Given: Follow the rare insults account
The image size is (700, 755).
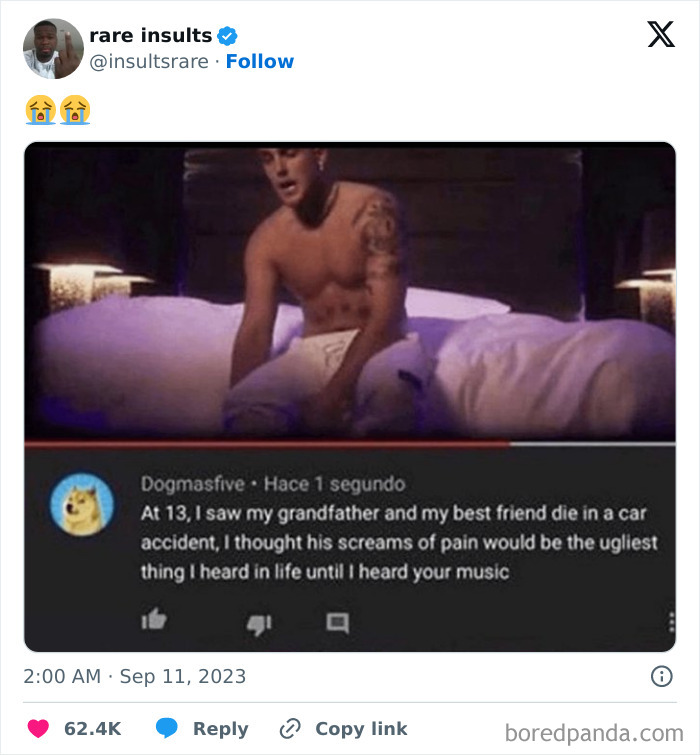Looking at the screenshot, I should click(260, 62).
